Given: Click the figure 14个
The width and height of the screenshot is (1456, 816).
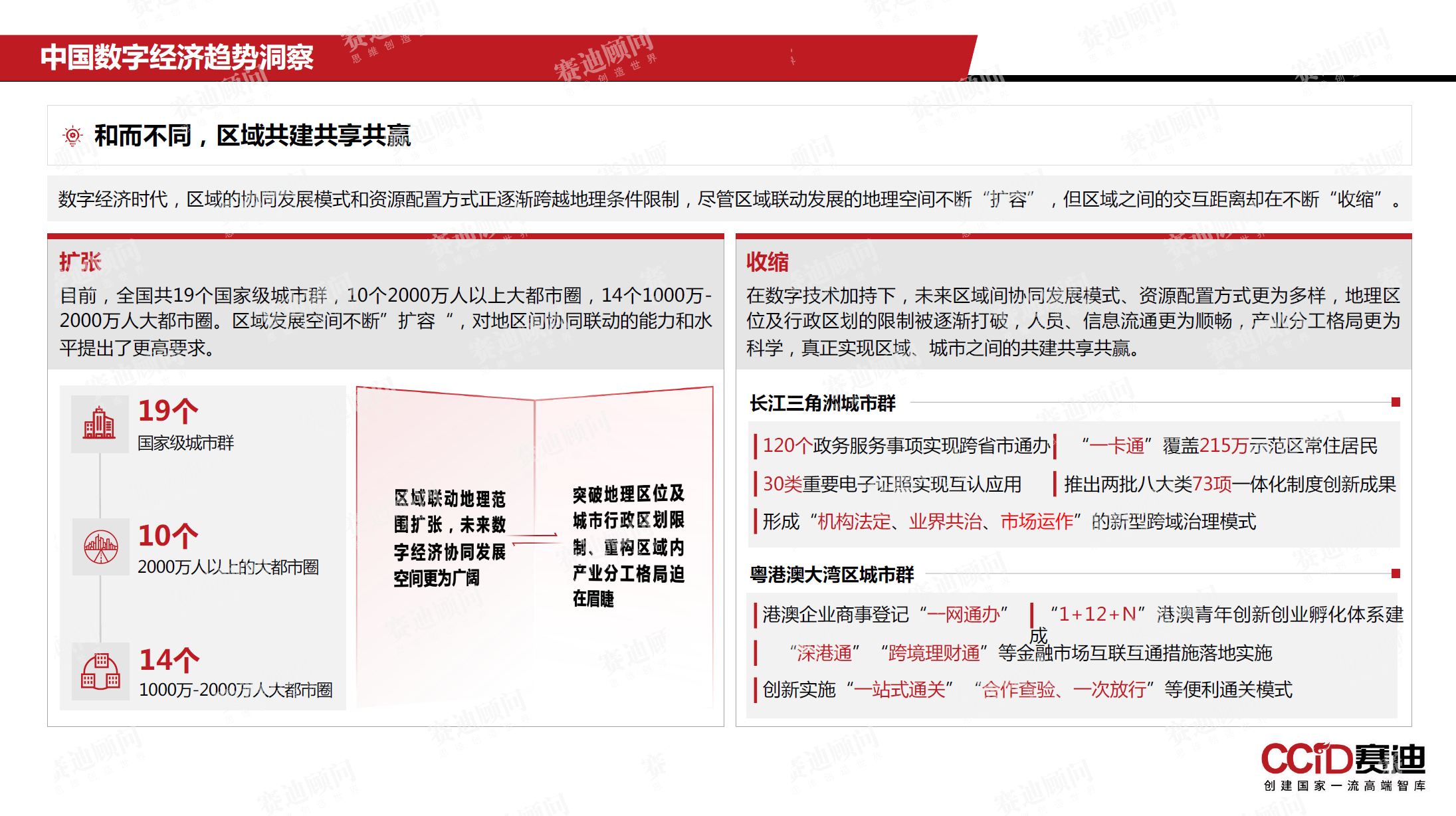Looking at the screenshot, I should tap(169, 660).
